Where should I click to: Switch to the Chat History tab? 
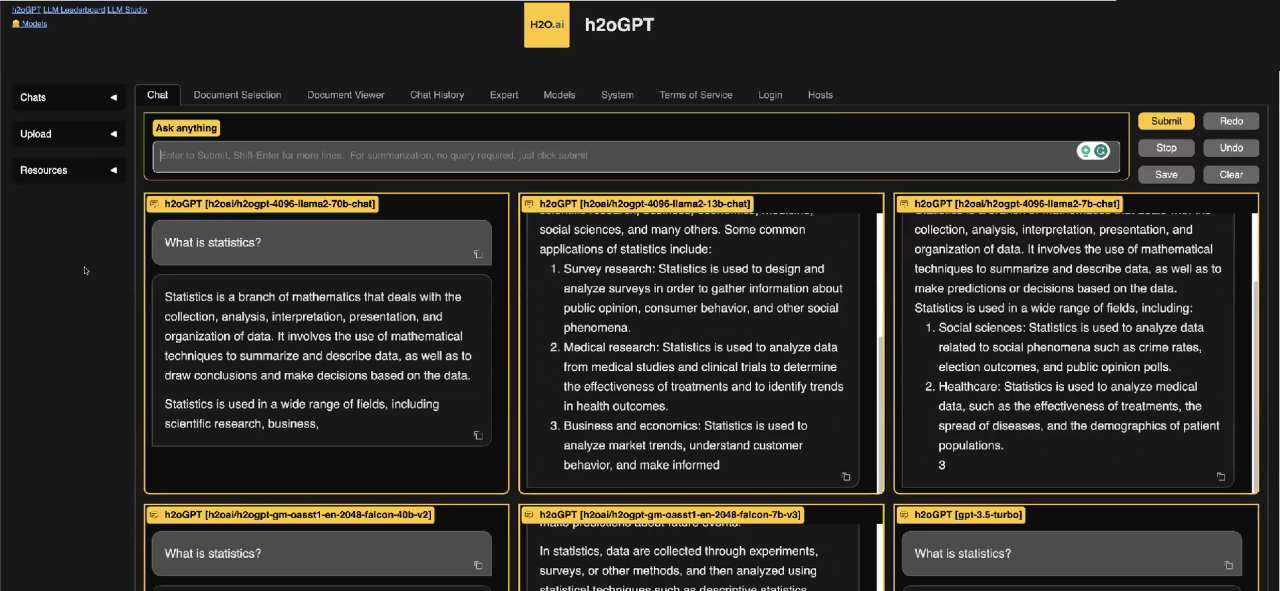437,95
